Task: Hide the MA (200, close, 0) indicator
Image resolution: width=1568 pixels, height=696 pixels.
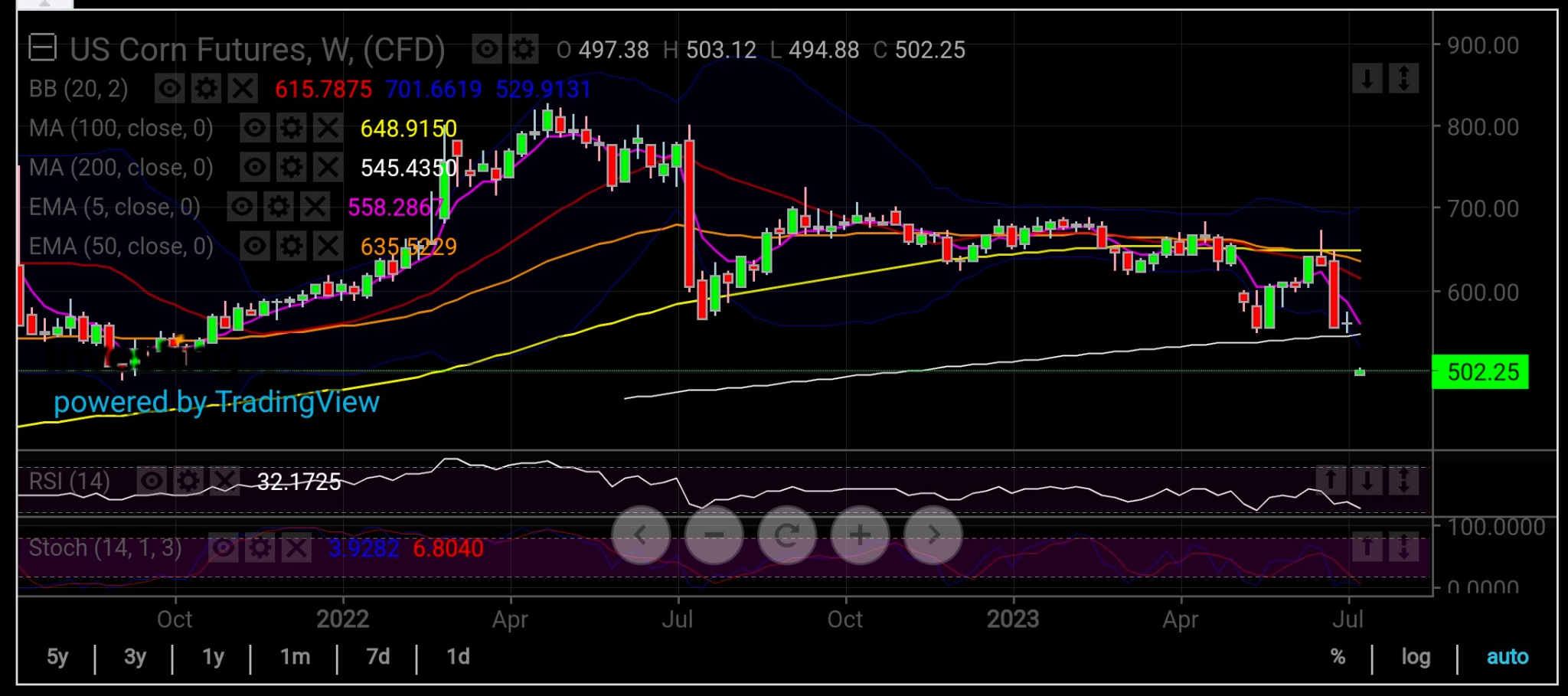Action: click(x=254, y=167)
